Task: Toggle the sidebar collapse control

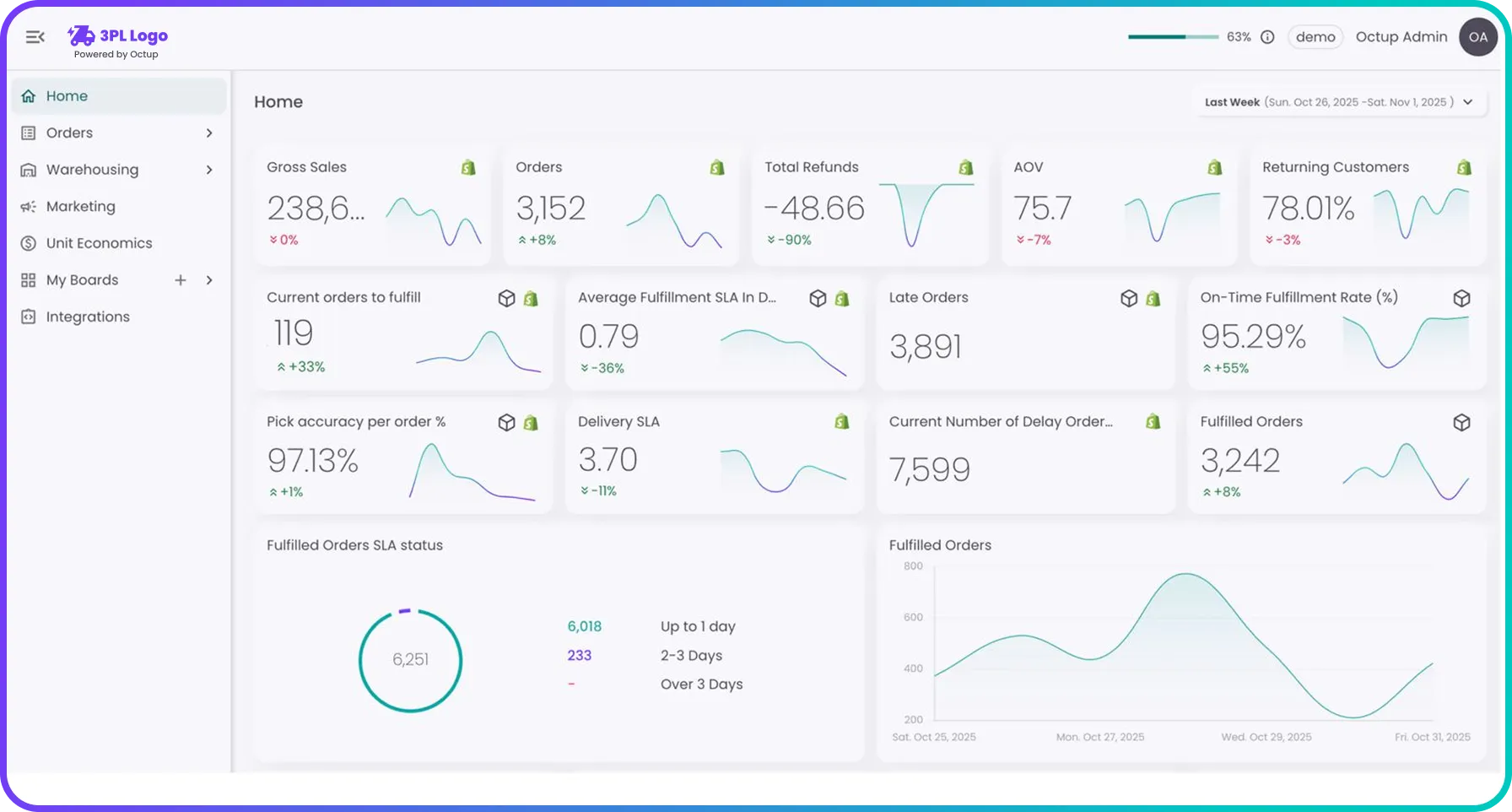Action: coord(35,36)
